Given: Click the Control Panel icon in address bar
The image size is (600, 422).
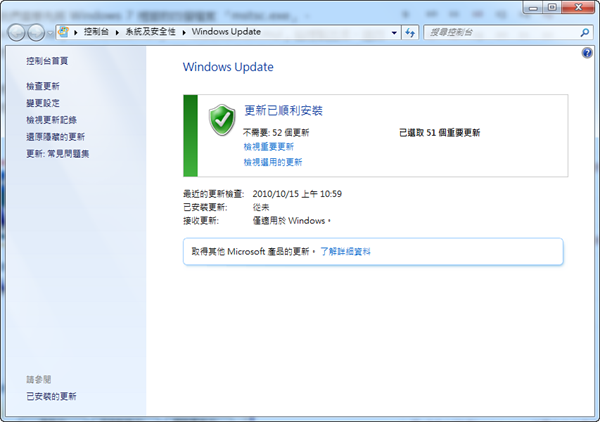Looking at the screenshot, I should pyautogui.click(x=64, y=32).
